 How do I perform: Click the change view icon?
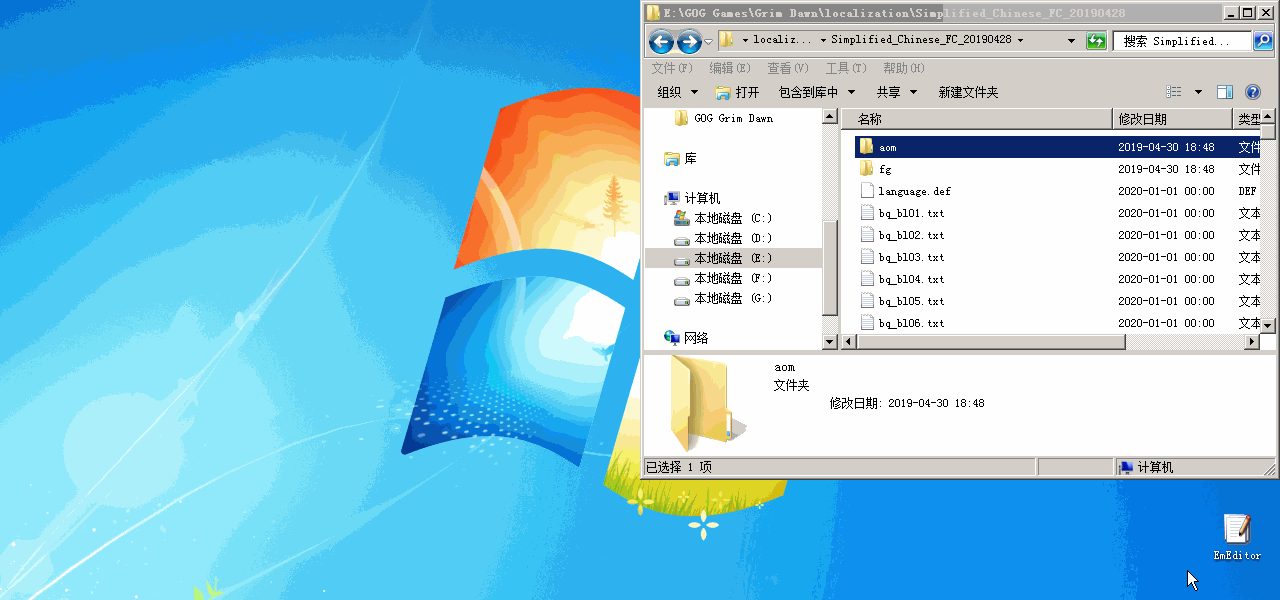[x=1174, y=92]
